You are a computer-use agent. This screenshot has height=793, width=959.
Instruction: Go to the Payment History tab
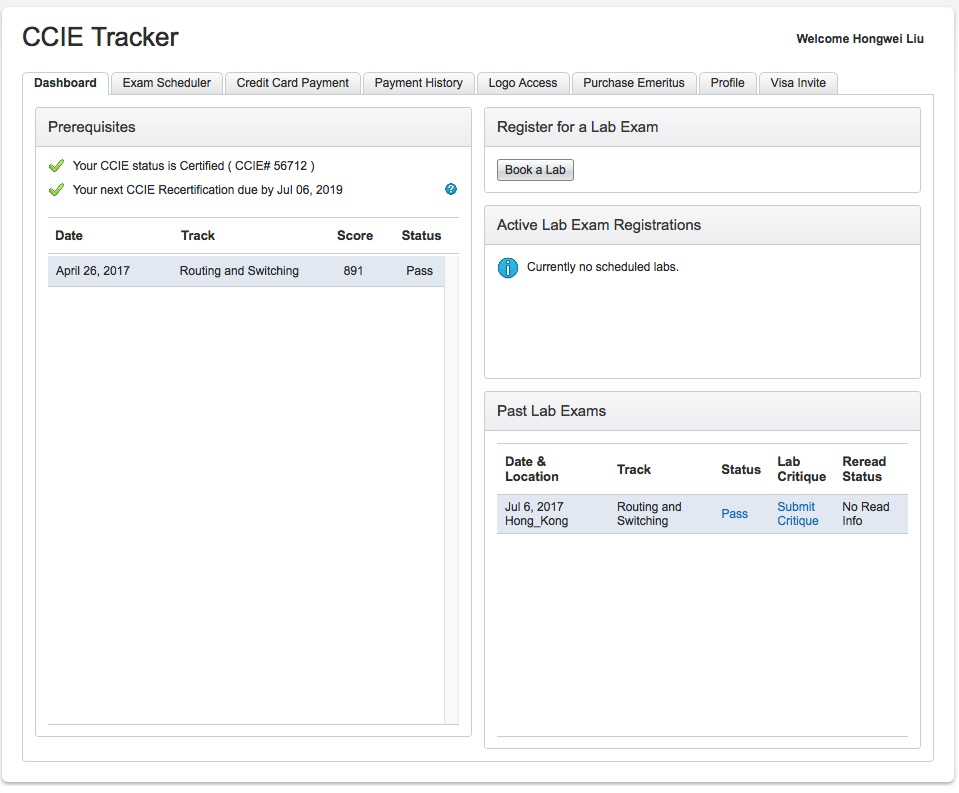pos(418,83)
